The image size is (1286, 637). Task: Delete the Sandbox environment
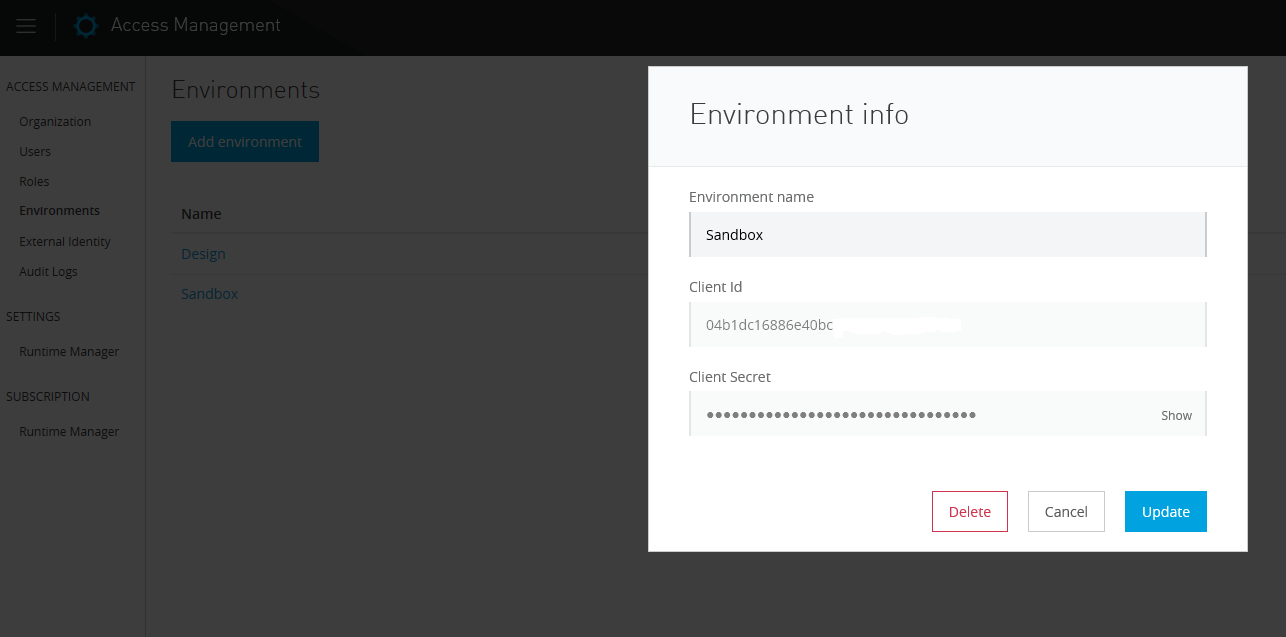[x=969, y=511]
